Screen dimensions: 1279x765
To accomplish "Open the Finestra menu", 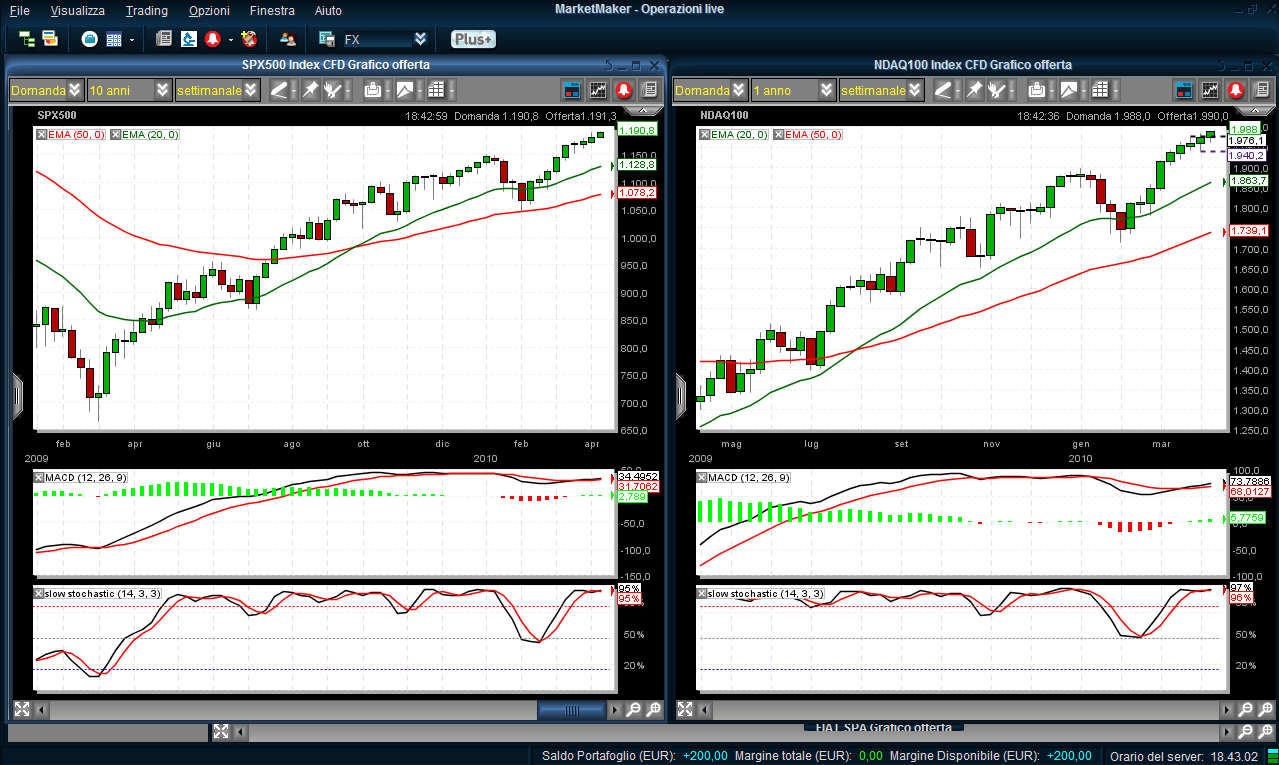I will click(272, 10).
